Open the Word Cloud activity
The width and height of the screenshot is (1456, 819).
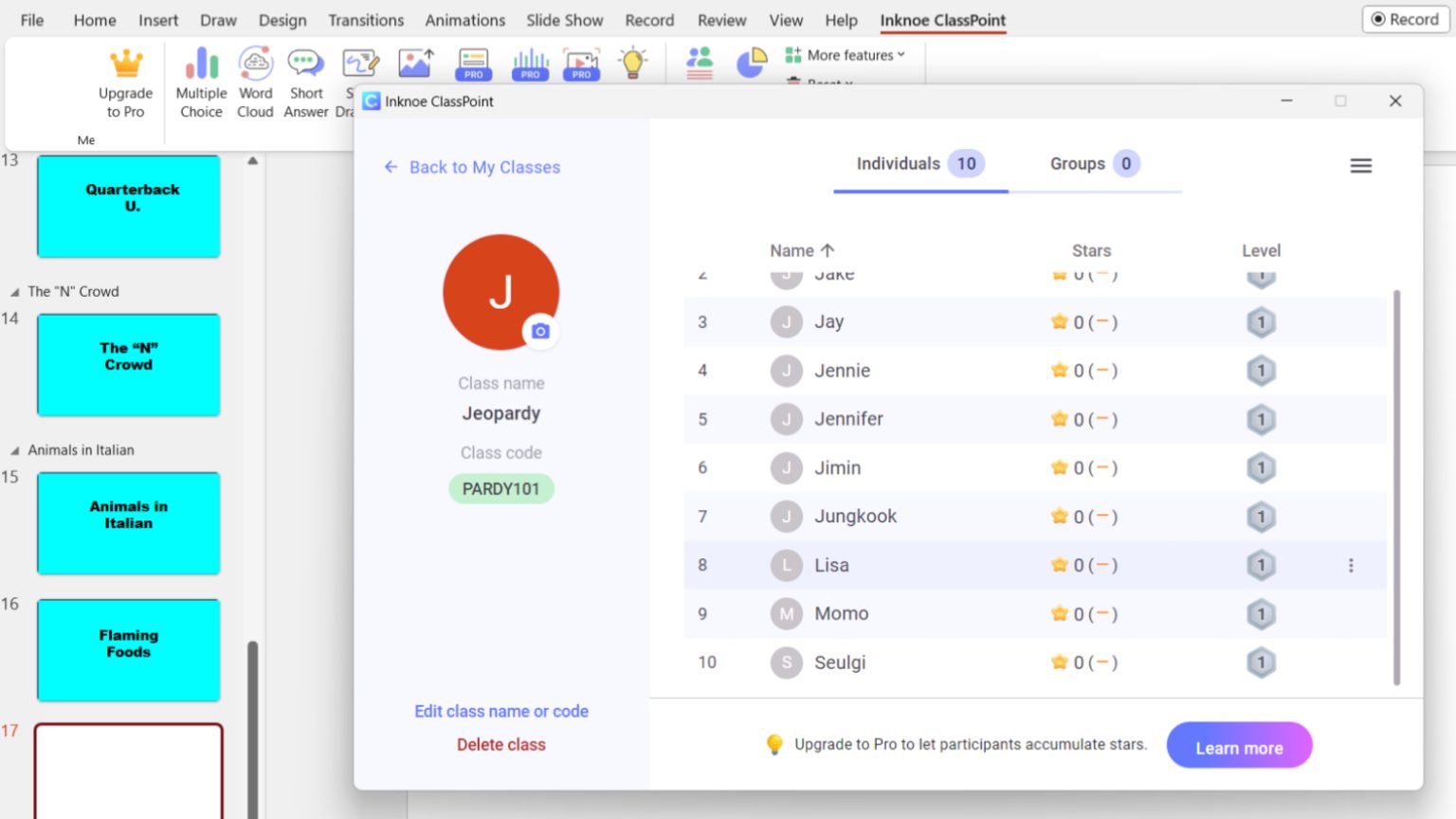255,64
